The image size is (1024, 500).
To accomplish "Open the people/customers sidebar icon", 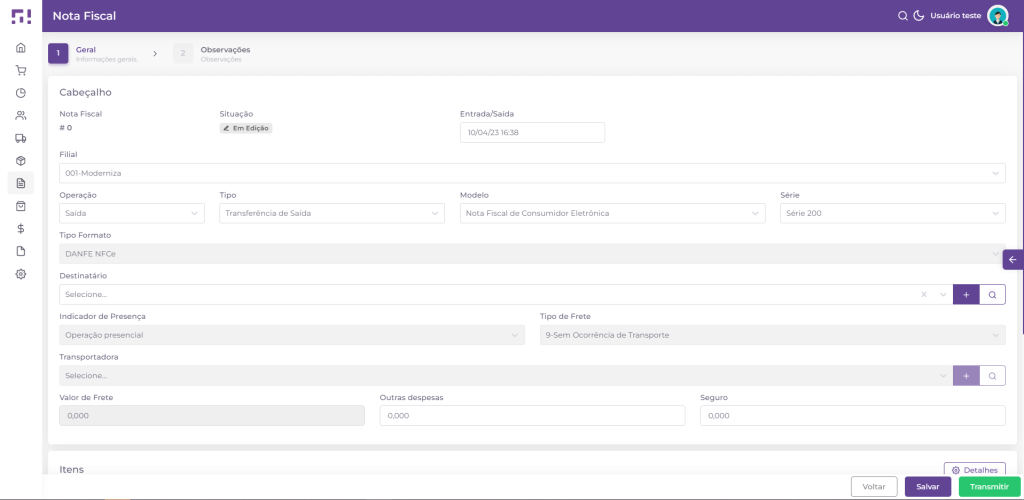I will pos(21,116).
